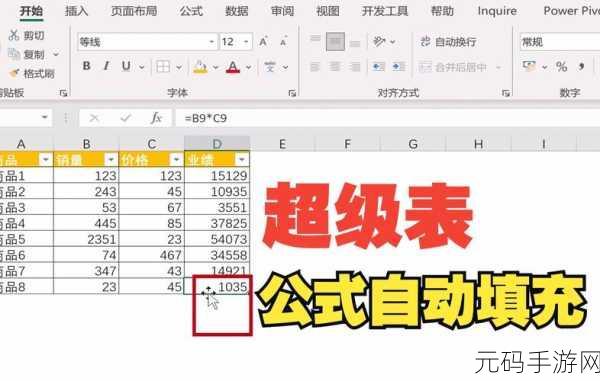Select column D header

tap(217, 144)
